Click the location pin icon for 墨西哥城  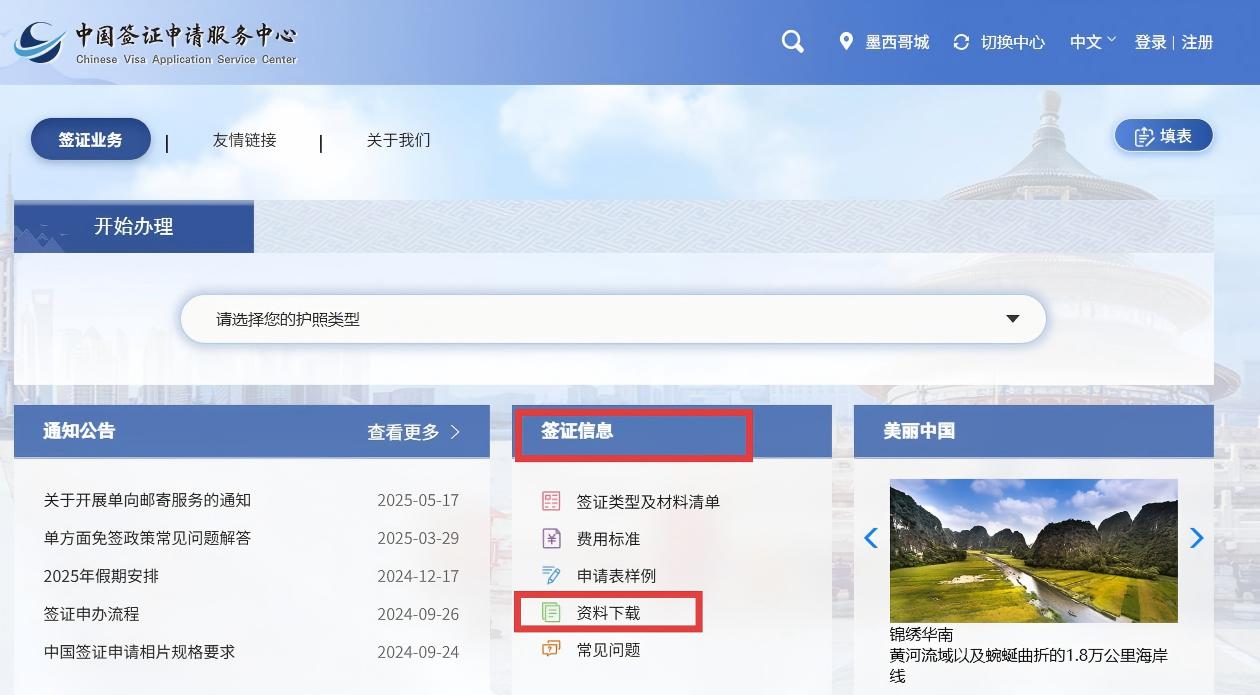pyautogui.click(x=846, y=42)
